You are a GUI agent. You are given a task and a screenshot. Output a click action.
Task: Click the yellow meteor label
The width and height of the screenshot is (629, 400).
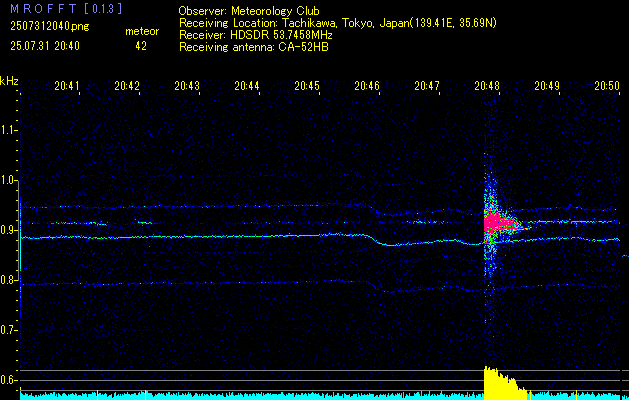point(141,31)
